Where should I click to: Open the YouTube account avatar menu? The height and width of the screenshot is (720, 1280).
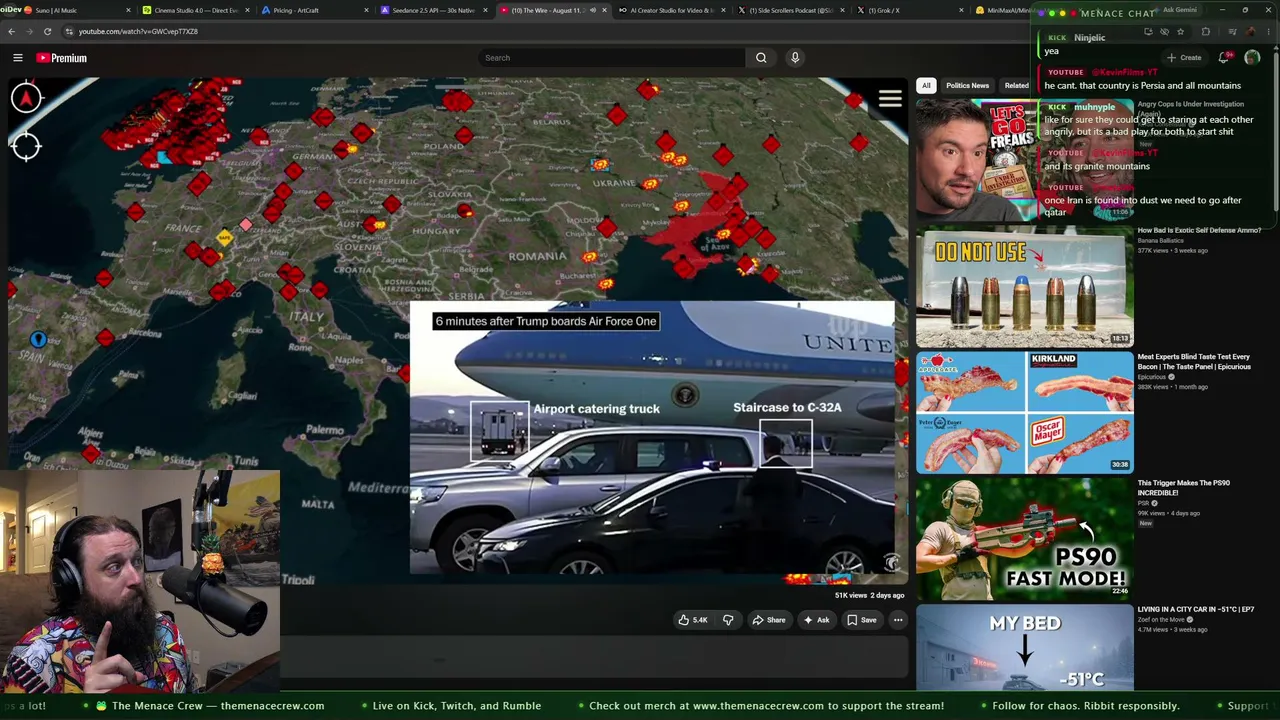click(x=1252, y=58)
